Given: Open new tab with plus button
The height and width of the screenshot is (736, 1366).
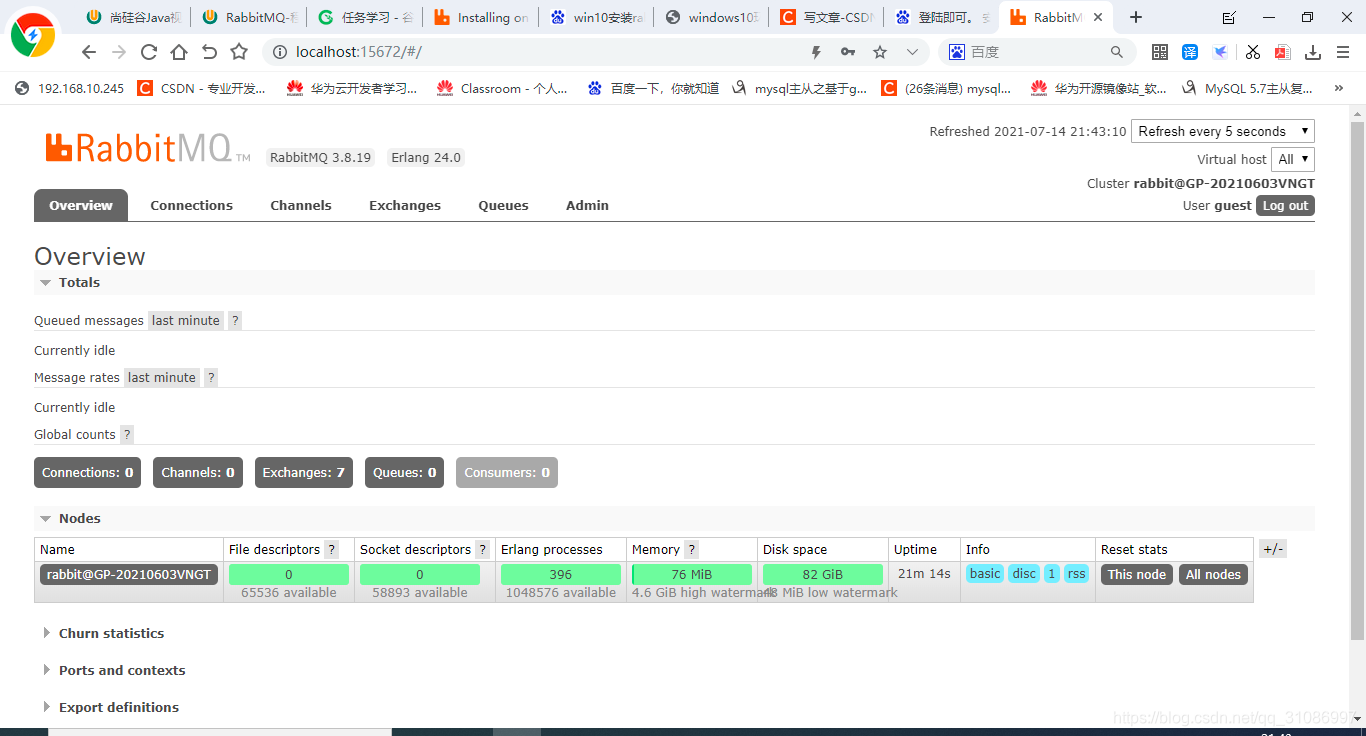Looking at the screenshot, I should click(1136, 17).
